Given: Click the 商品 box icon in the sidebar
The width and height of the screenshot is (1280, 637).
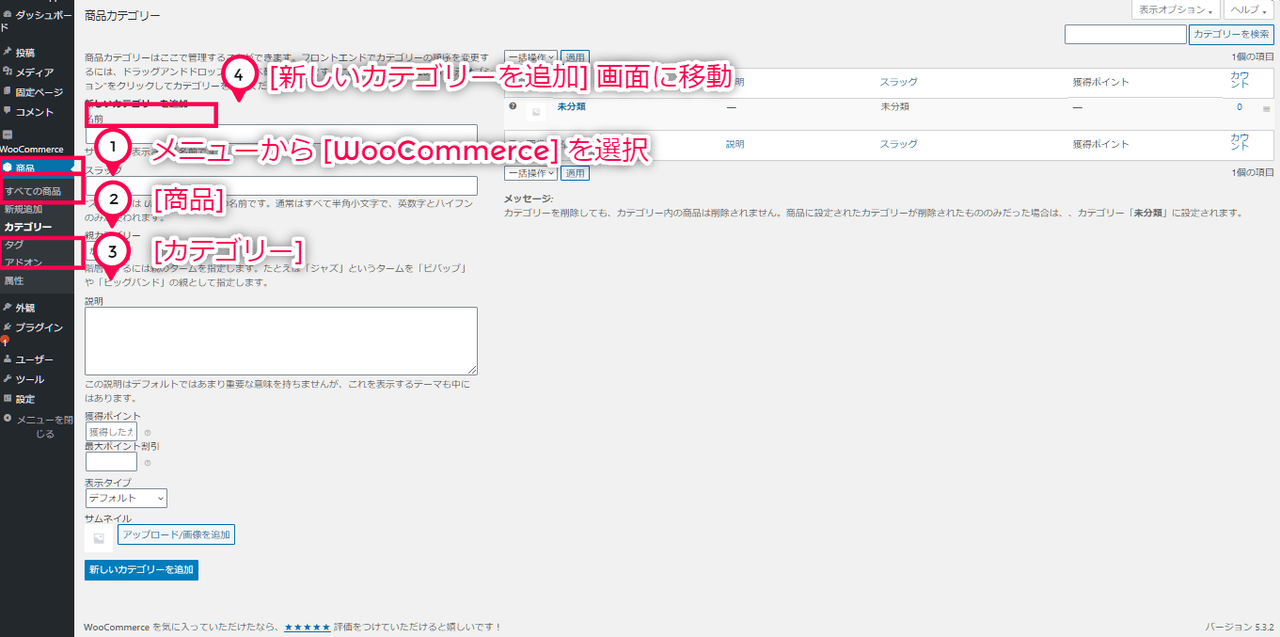Looking at the screenshot, I should point(8,168).
